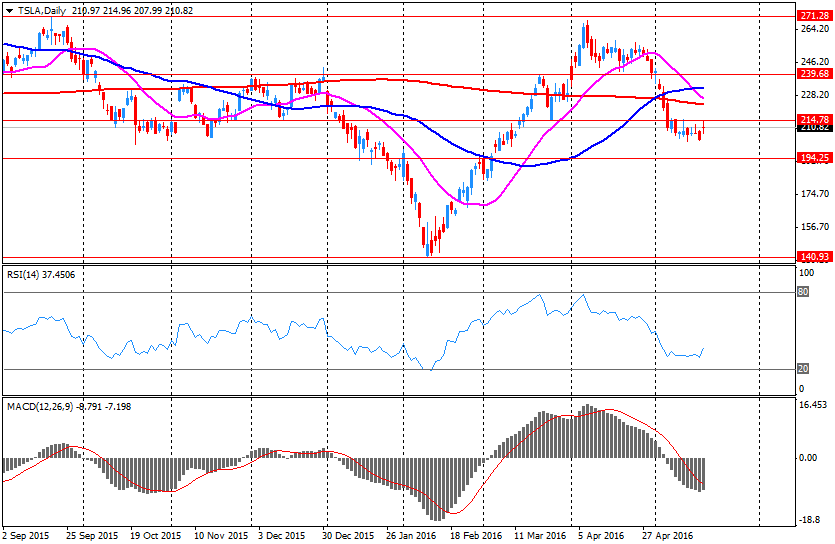835x544 pixels.
Task: Click the 174.70 price scale value
Action: (x=815, y=194)
